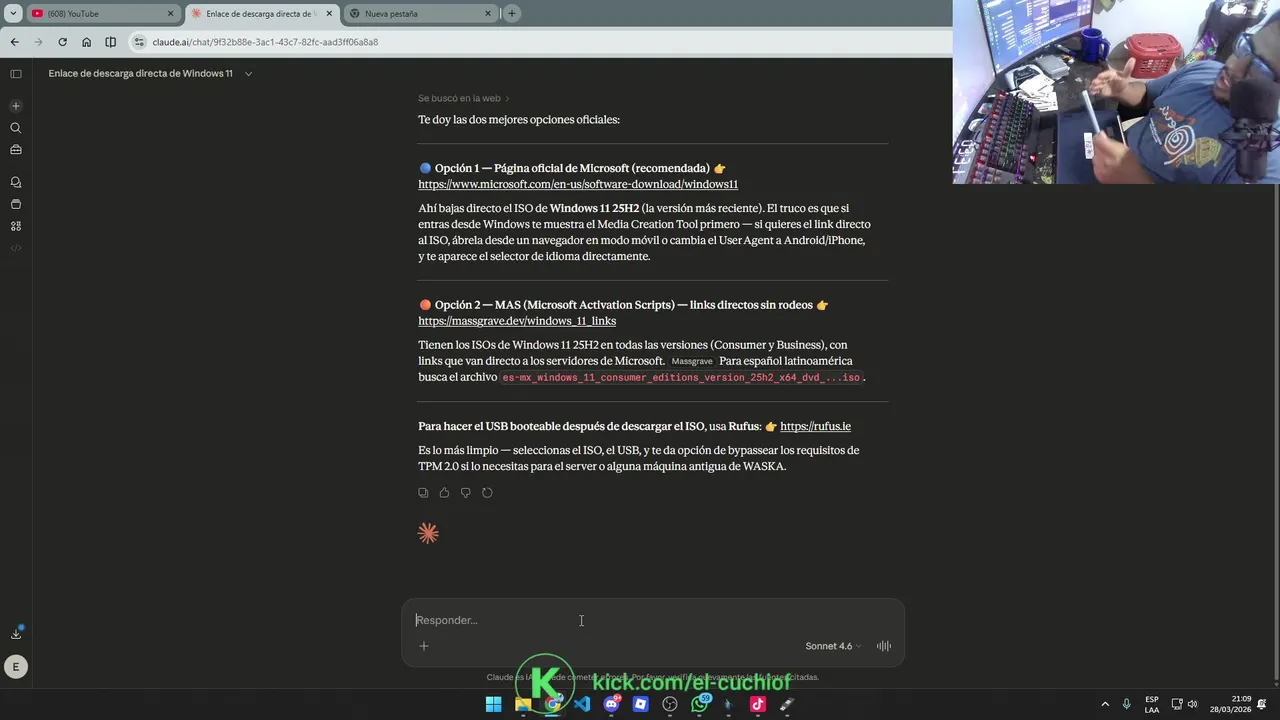
Task: Expand 'Se buscó en la web' details
Action: tap(464, 98)
